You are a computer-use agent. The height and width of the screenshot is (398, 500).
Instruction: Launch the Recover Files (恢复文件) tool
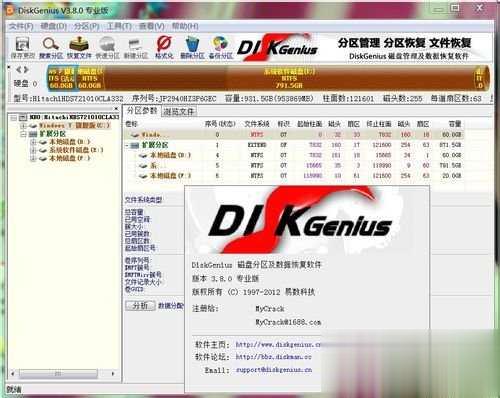click(79, 48)
